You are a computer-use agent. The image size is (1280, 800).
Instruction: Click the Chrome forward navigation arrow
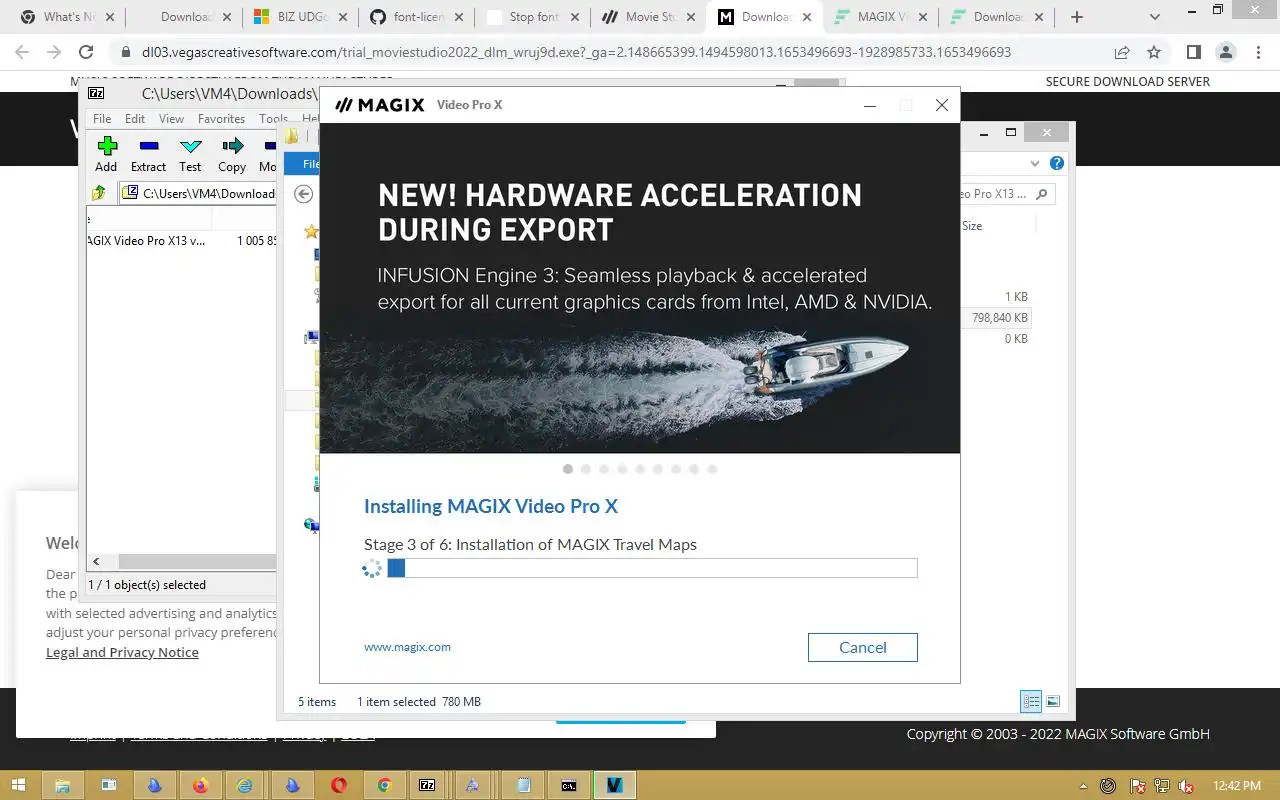(54, 52)
